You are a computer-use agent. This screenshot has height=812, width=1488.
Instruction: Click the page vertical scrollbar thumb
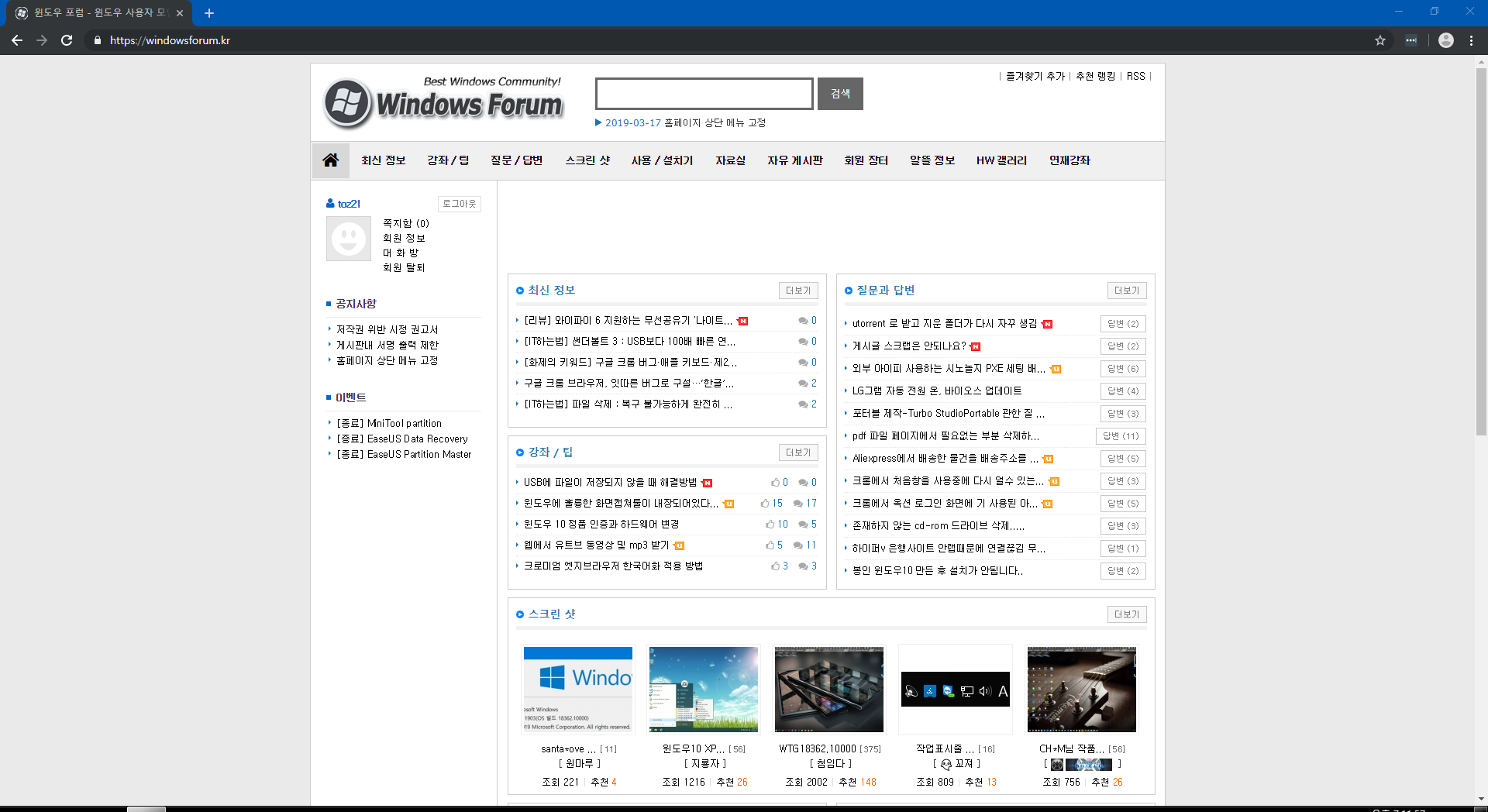tap(1481, 252)
